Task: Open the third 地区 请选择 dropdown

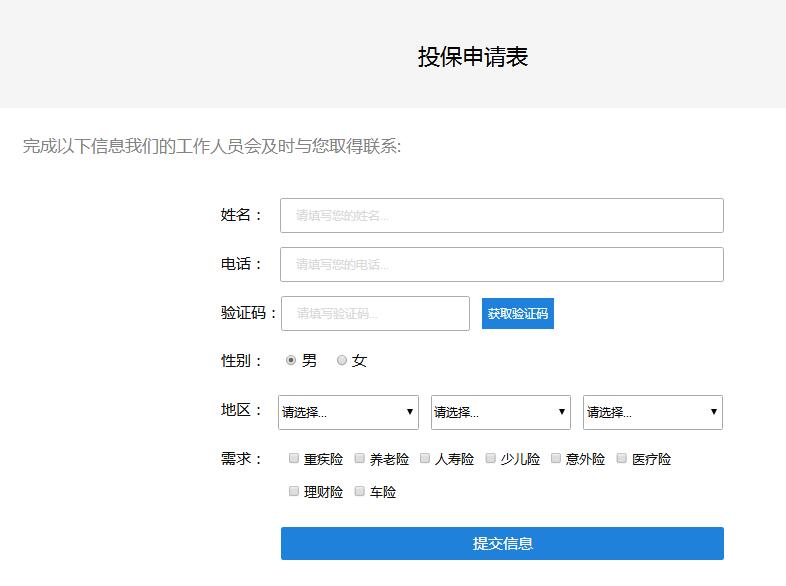Action: point(653,412)
